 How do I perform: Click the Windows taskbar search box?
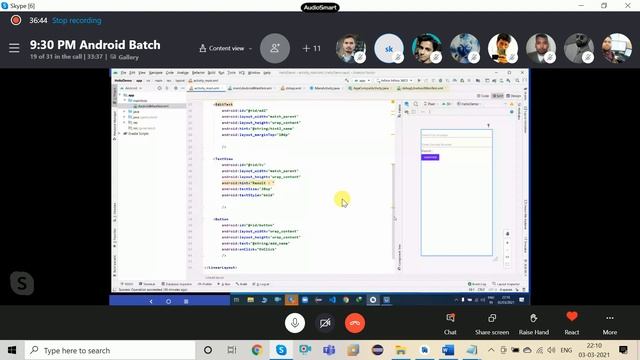coord(110,350)
